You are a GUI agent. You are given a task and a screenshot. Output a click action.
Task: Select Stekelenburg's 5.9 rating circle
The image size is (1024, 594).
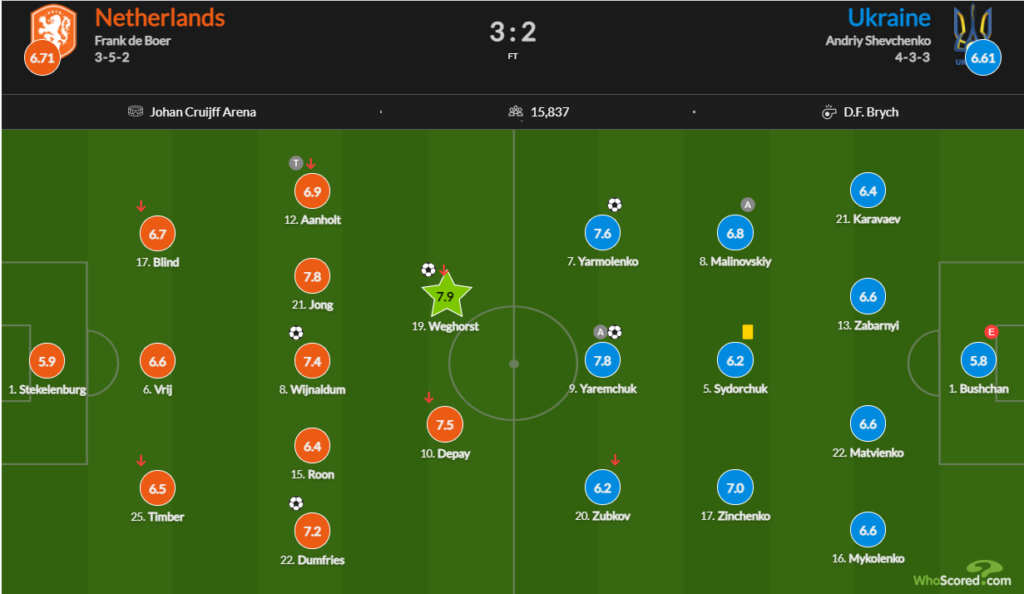(44, 361)
